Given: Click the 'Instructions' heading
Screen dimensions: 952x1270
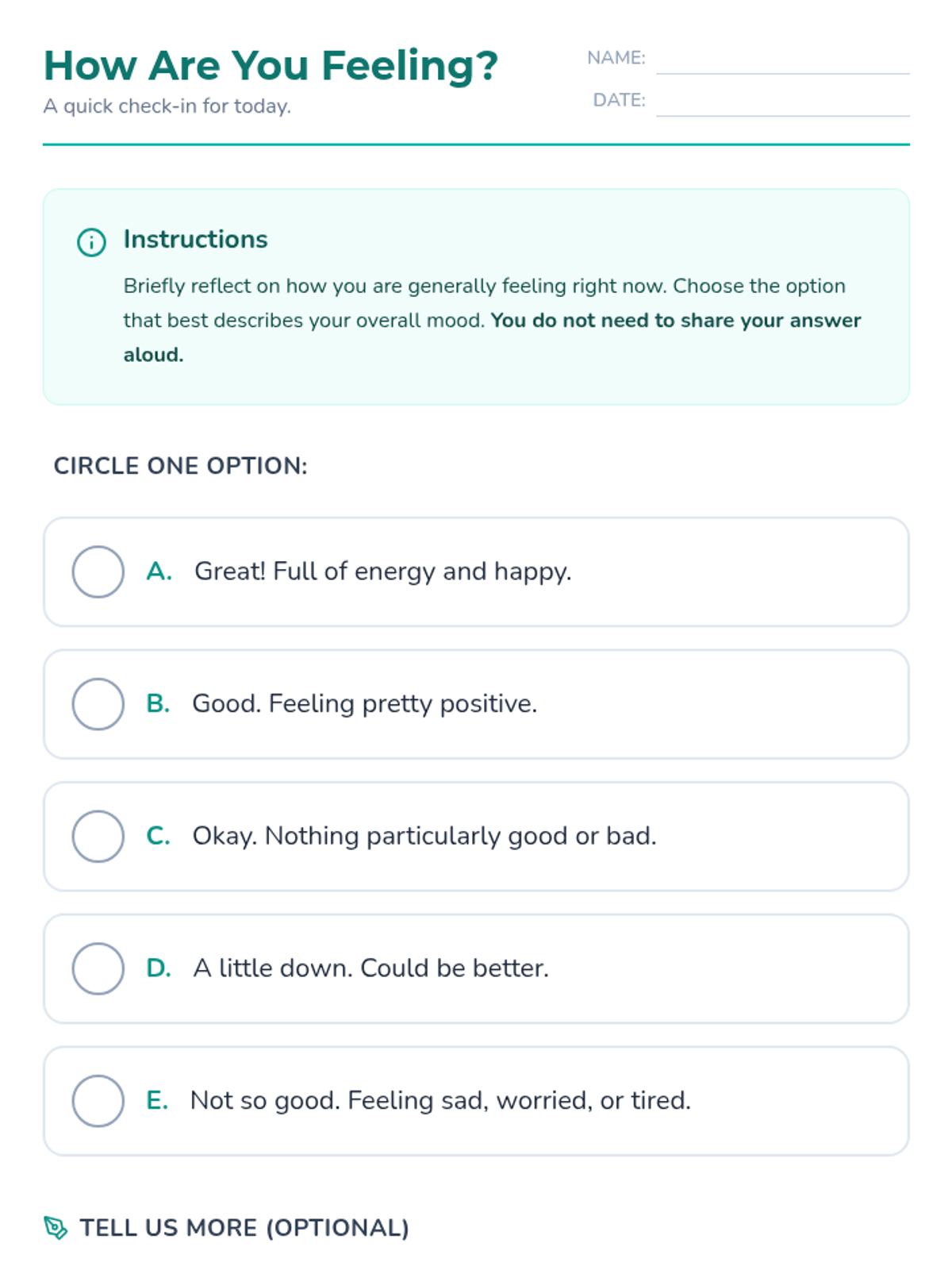Looking at the screenshot, I should pyautogui.click(x=195, y=240).
